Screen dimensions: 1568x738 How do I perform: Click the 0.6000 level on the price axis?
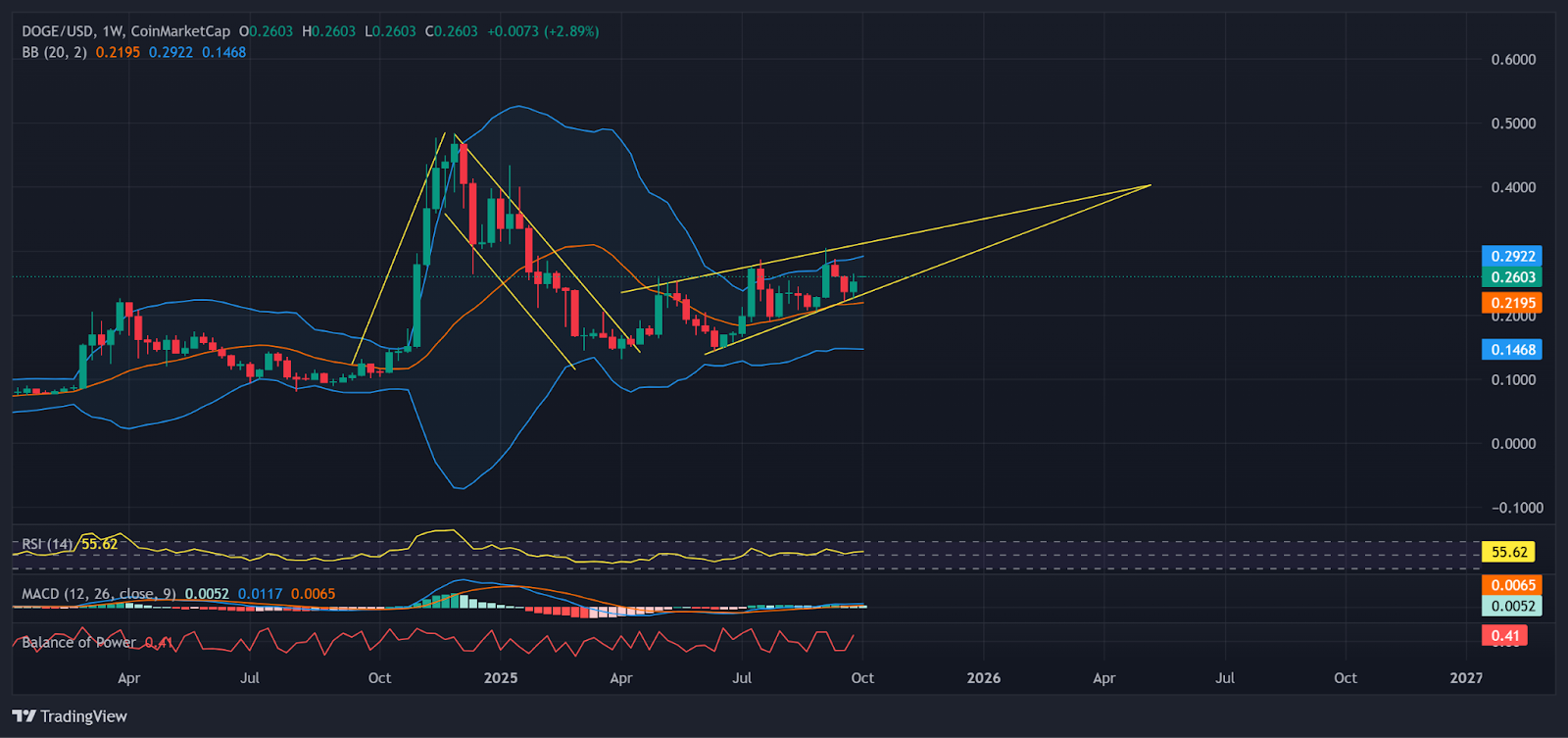[x=1513, y=60]
